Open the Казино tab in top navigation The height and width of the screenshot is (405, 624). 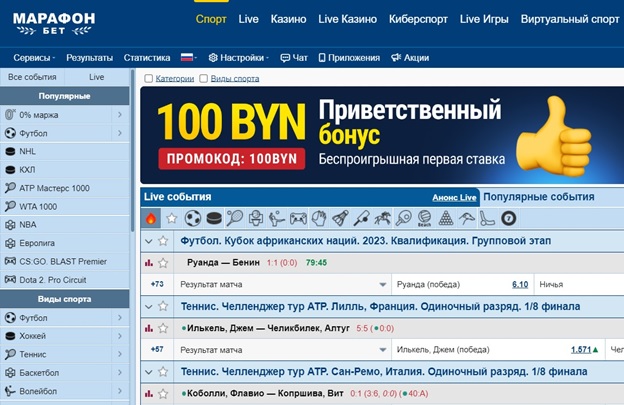click(x=288, y=19)
